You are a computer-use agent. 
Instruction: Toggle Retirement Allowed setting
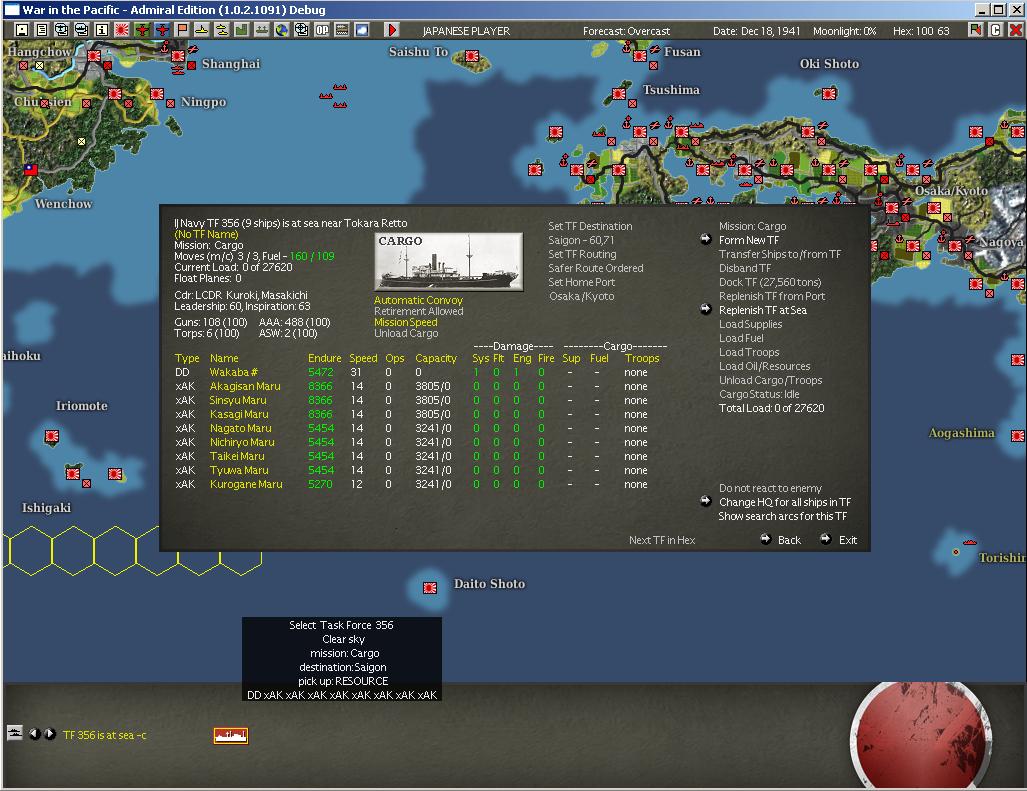[x=419, y=311]
